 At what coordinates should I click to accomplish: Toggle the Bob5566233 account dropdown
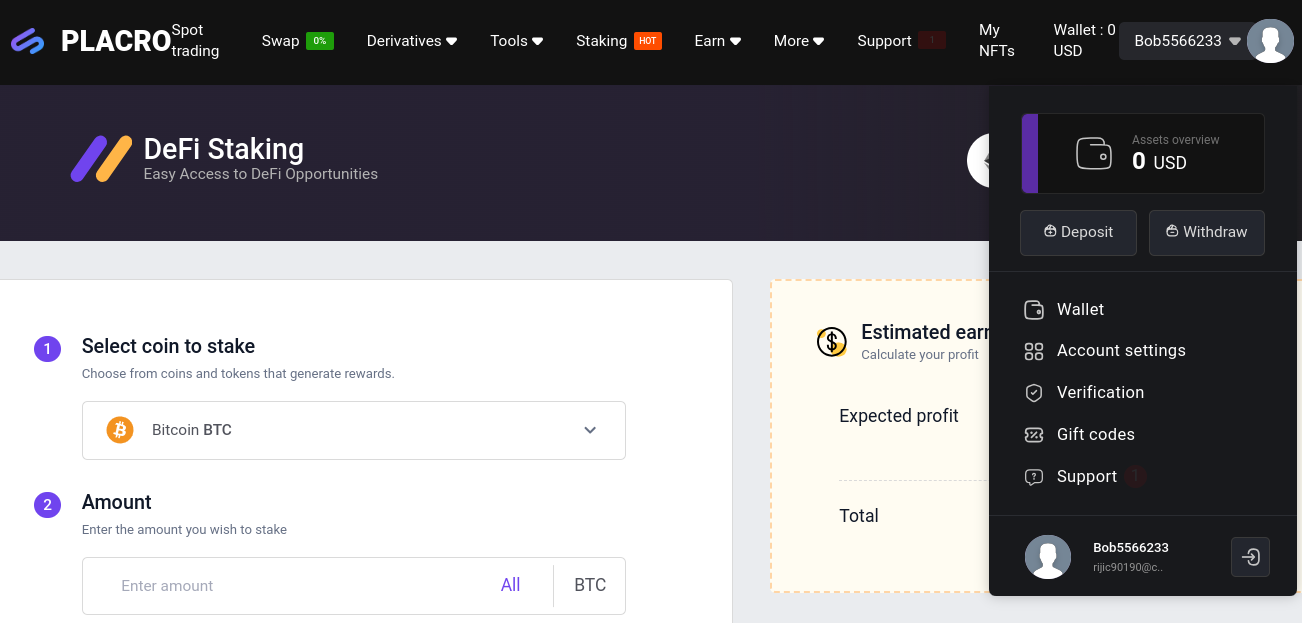click(1186, 41)
